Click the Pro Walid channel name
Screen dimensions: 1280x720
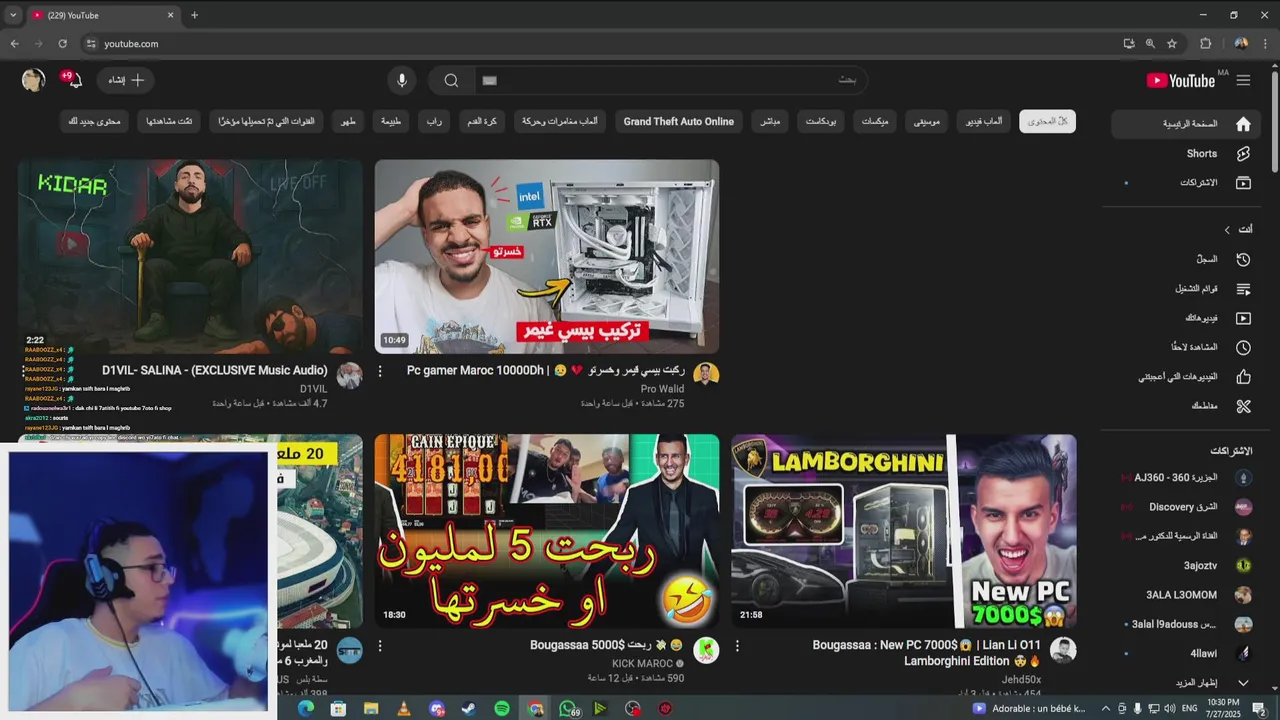click(x=662, y=389)
